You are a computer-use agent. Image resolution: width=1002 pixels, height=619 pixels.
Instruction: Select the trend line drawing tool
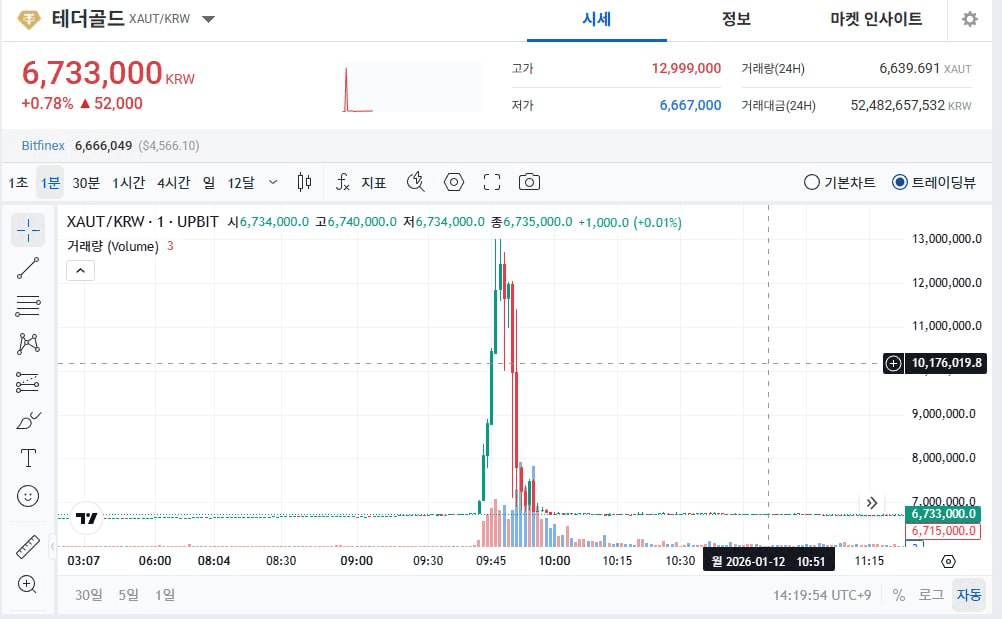[x=28, y=267]
